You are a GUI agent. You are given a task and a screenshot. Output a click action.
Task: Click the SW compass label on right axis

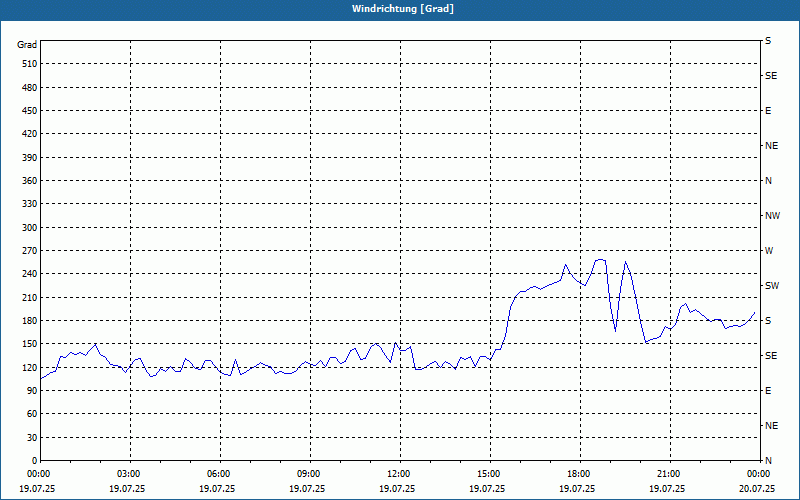tap(772, 286)
